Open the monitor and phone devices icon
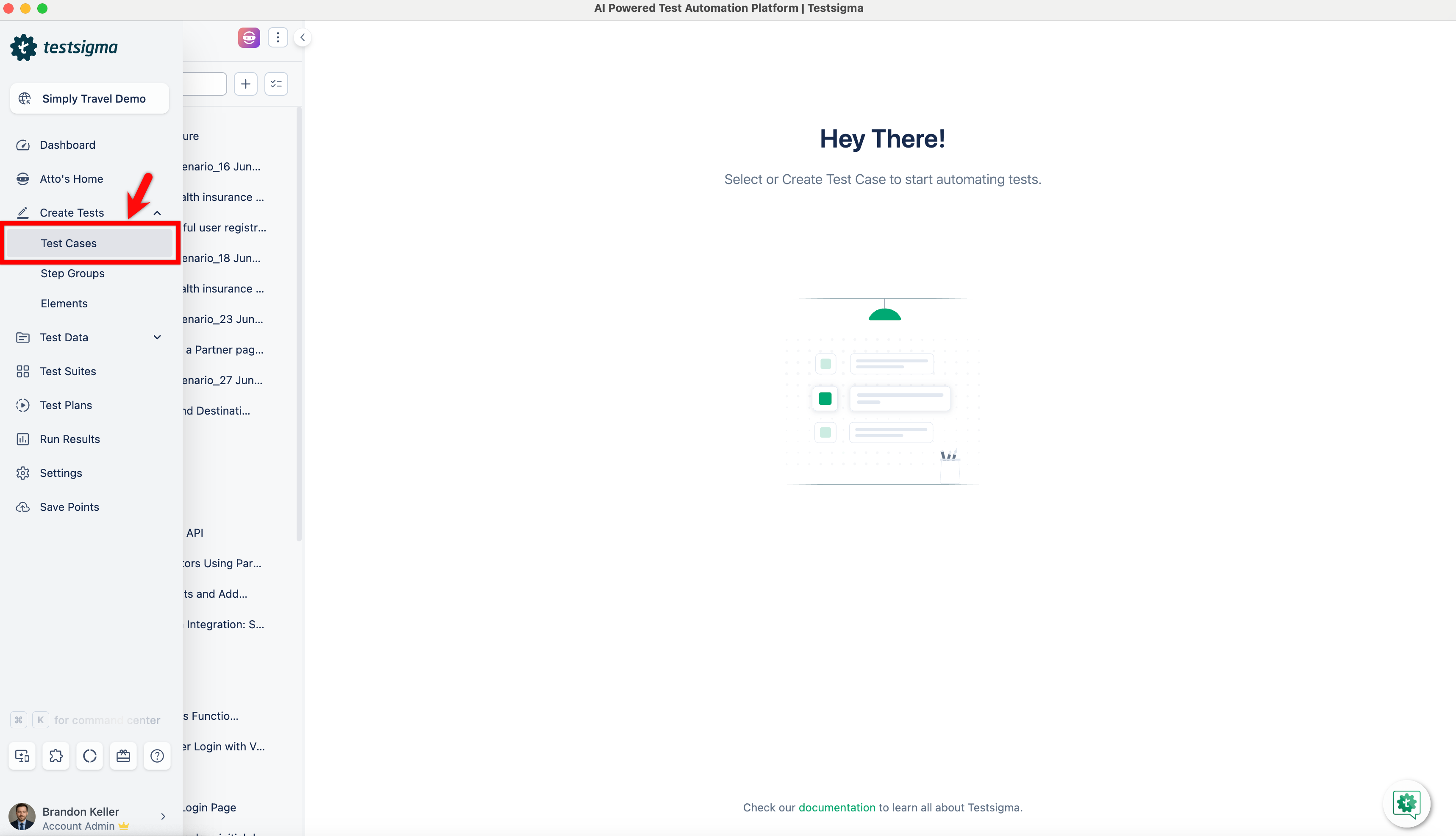The image size is (1456, 836). coord(22,755)
